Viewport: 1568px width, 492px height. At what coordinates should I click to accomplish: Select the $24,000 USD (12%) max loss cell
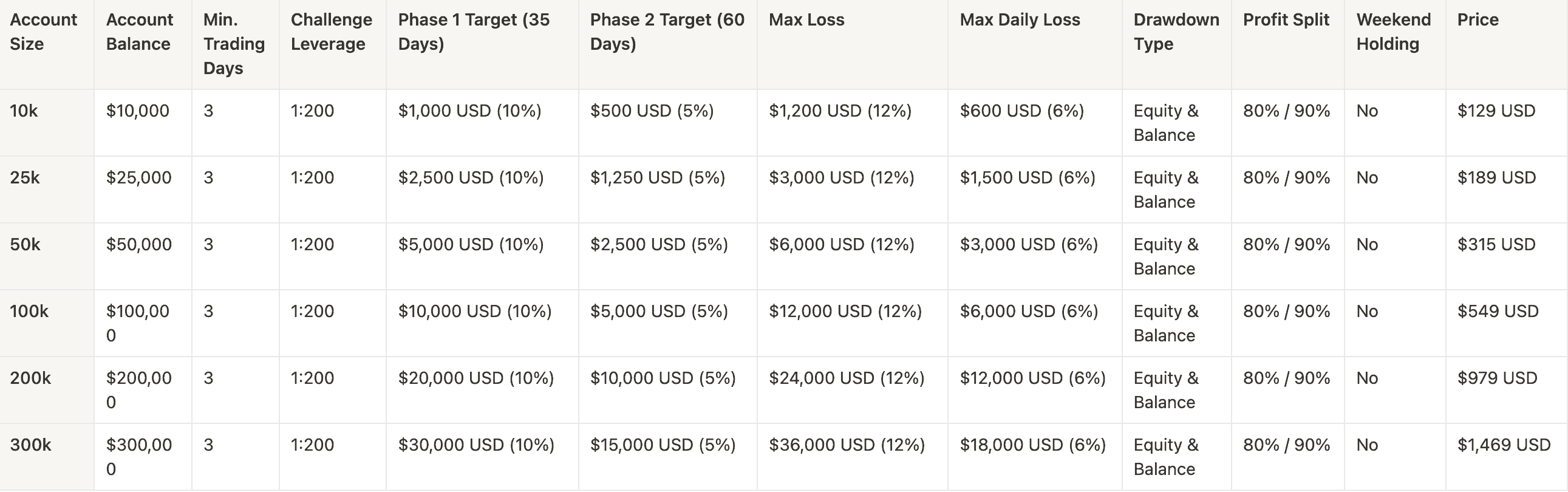click(x=846, y=378)
